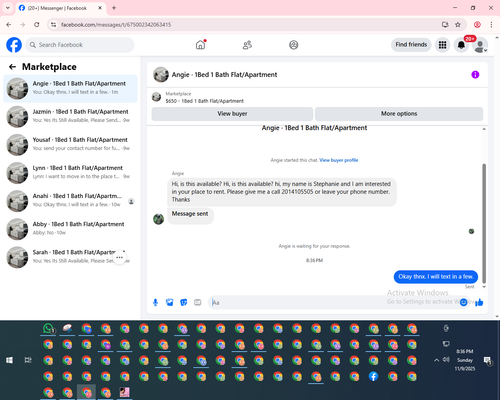Open the notifications bell
Viewport: 500px width, 400px height.
coord(461,45)
